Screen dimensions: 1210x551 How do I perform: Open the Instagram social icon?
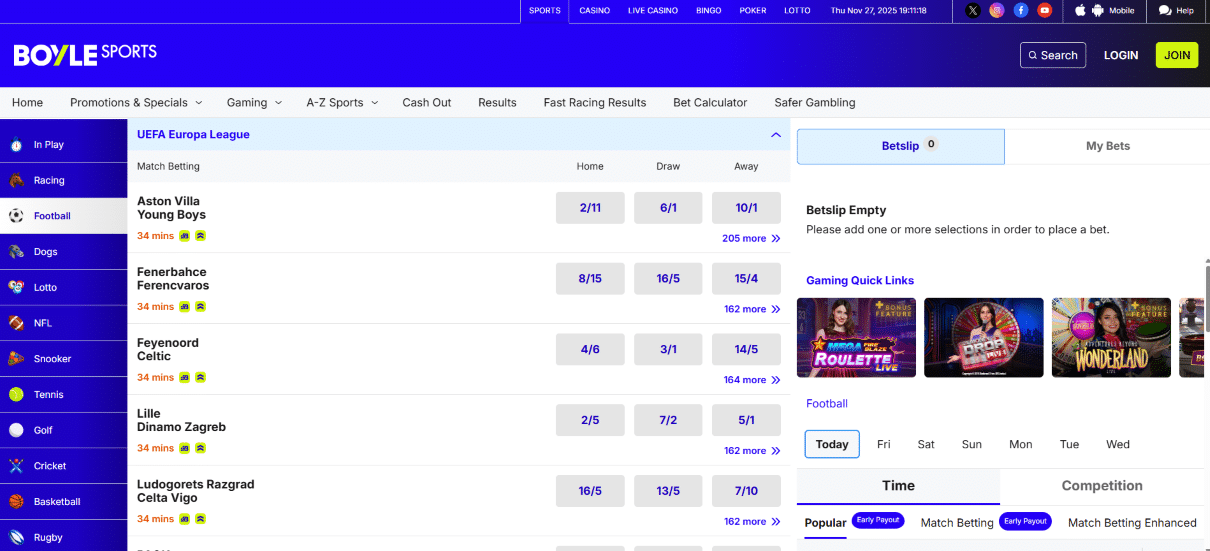(x=997, y=10)
